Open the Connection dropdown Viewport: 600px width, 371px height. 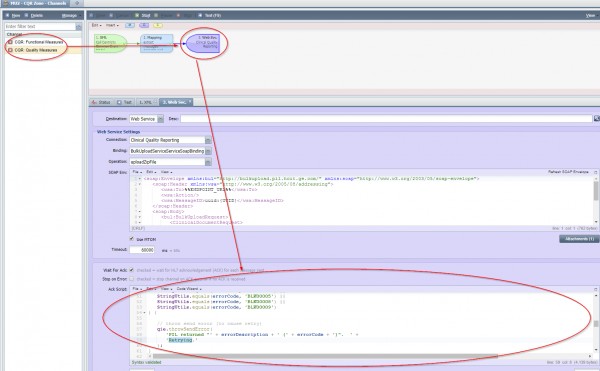[208, 140]
